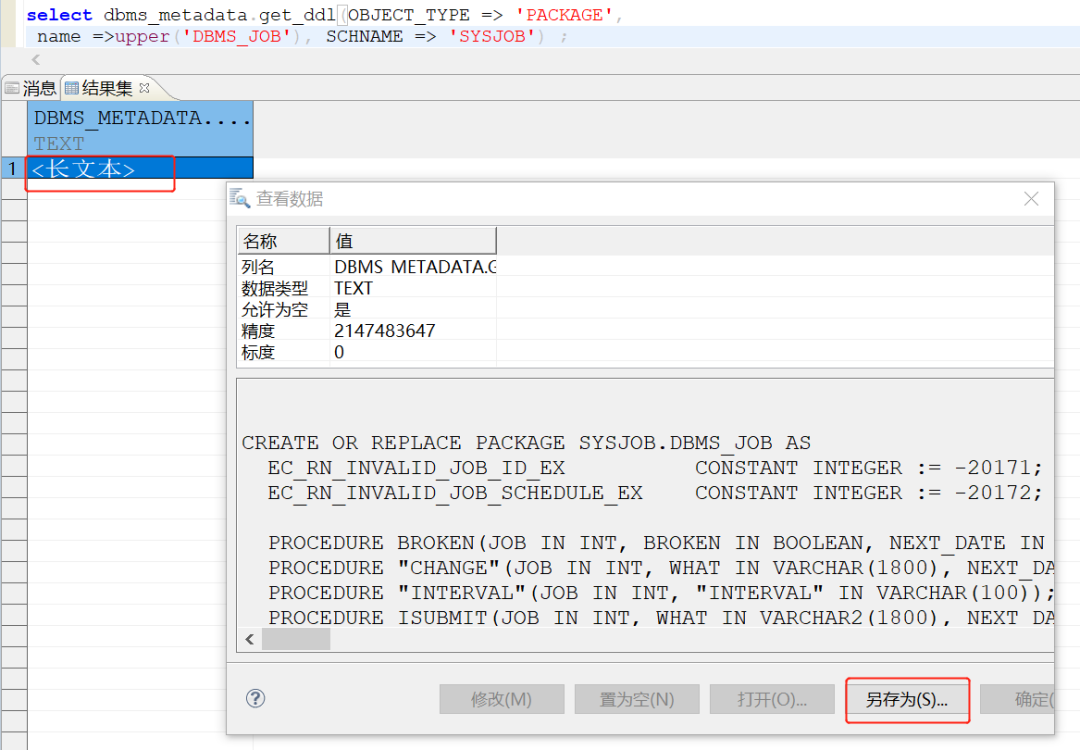The width and height of the screenshot is (1080, 750).
Task: Click the 另存为(S)... button
Action: pos(907,700)
